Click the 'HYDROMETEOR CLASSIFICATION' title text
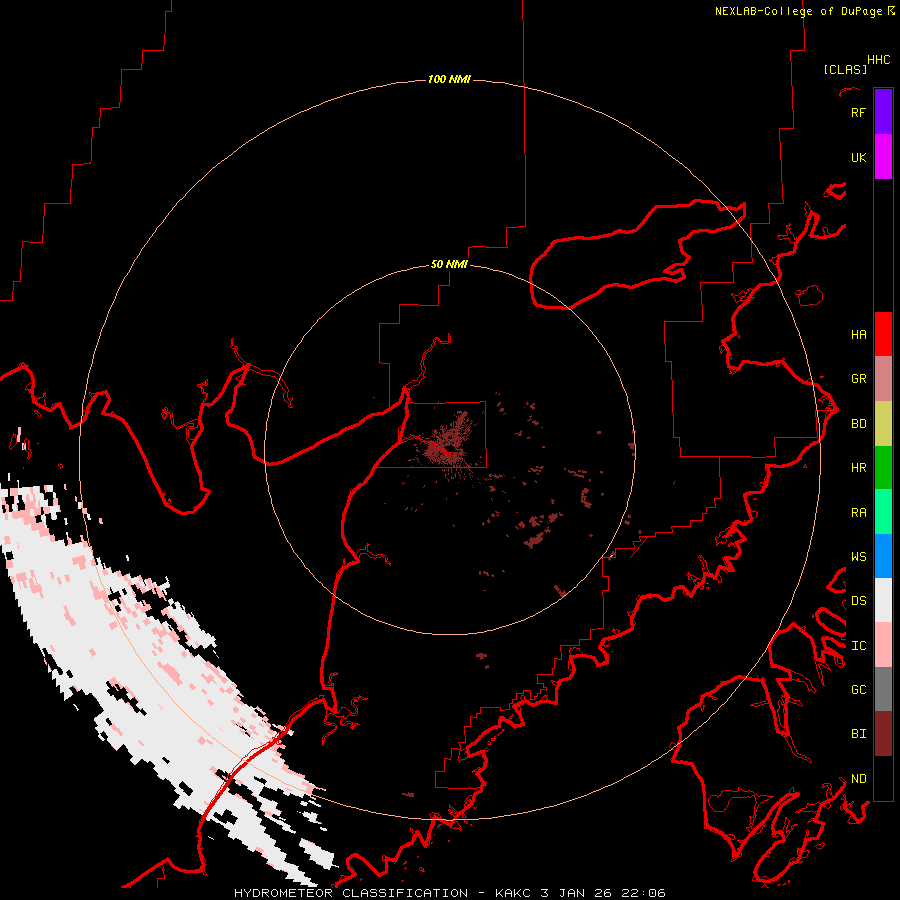The height and width of the screenshot is (900, 900). point(351,893)
